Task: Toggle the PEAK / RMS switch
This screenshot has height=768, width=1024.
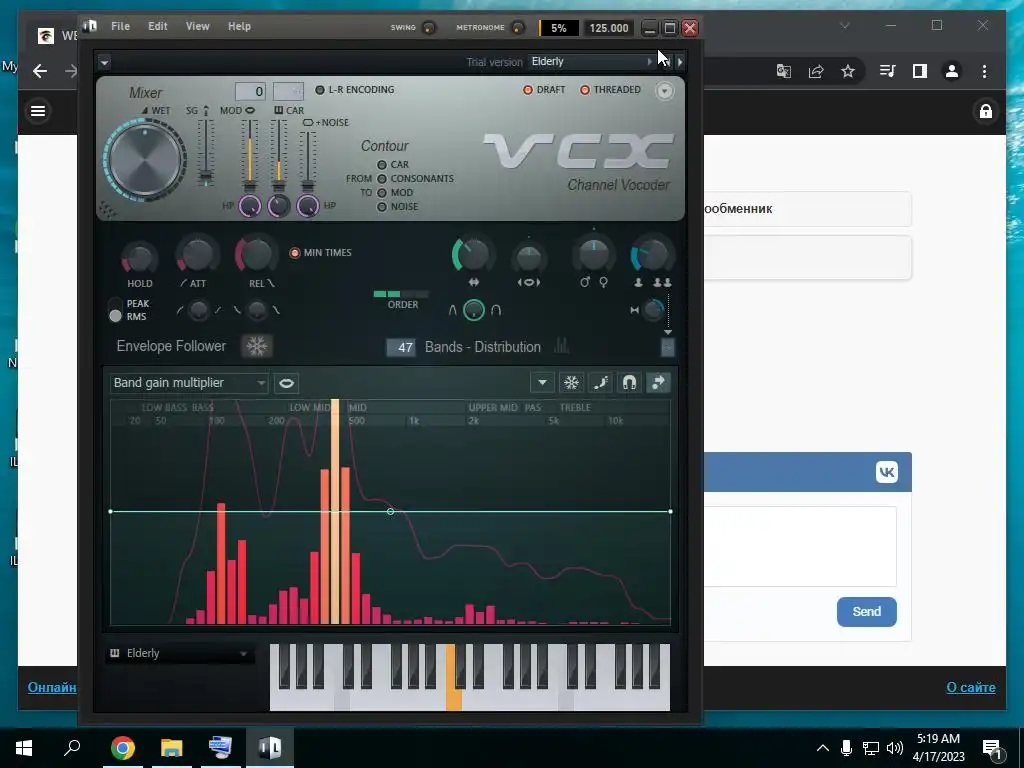Action: (x=116, y=310)
